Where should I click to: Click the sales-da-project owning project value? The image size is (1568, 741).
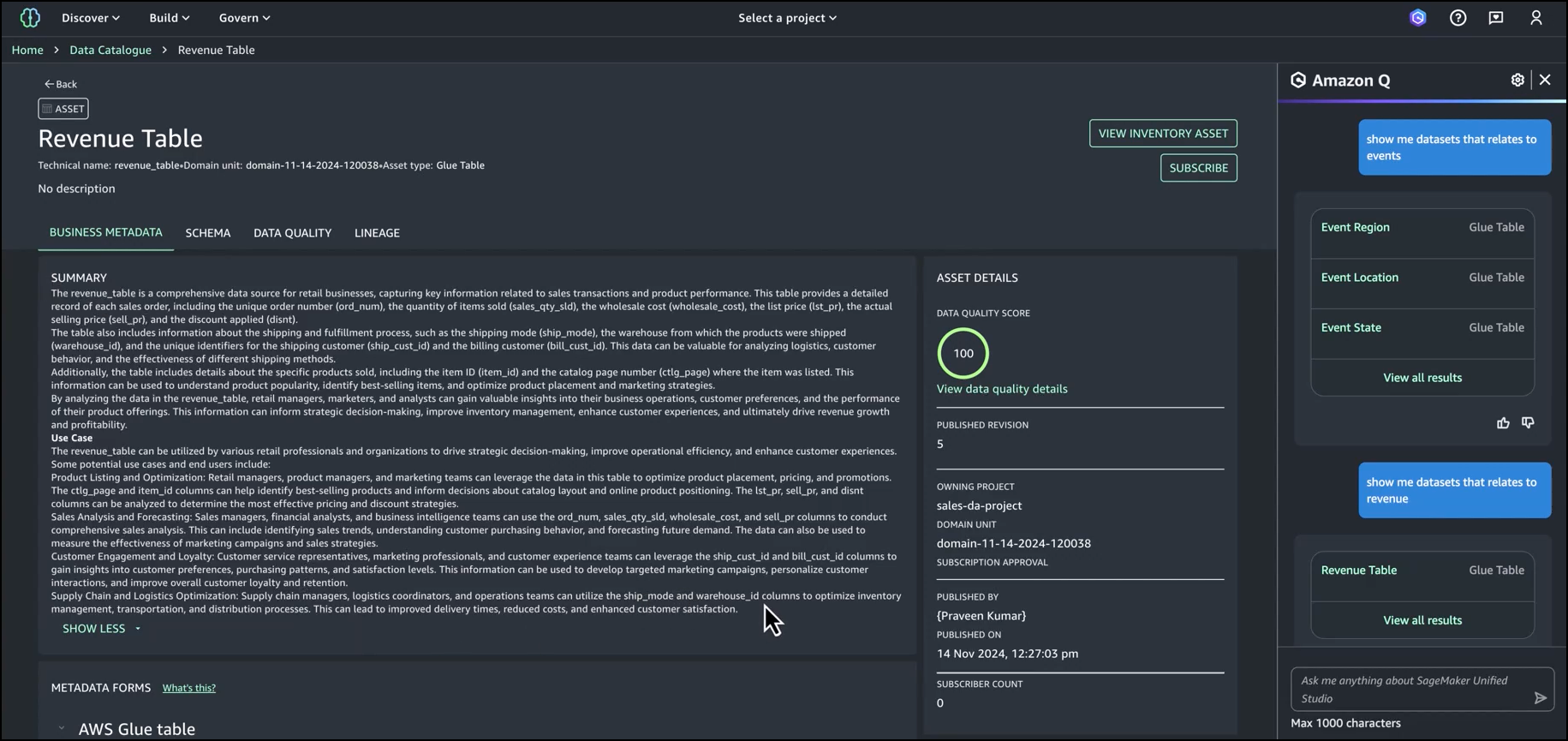pos(979,506)
